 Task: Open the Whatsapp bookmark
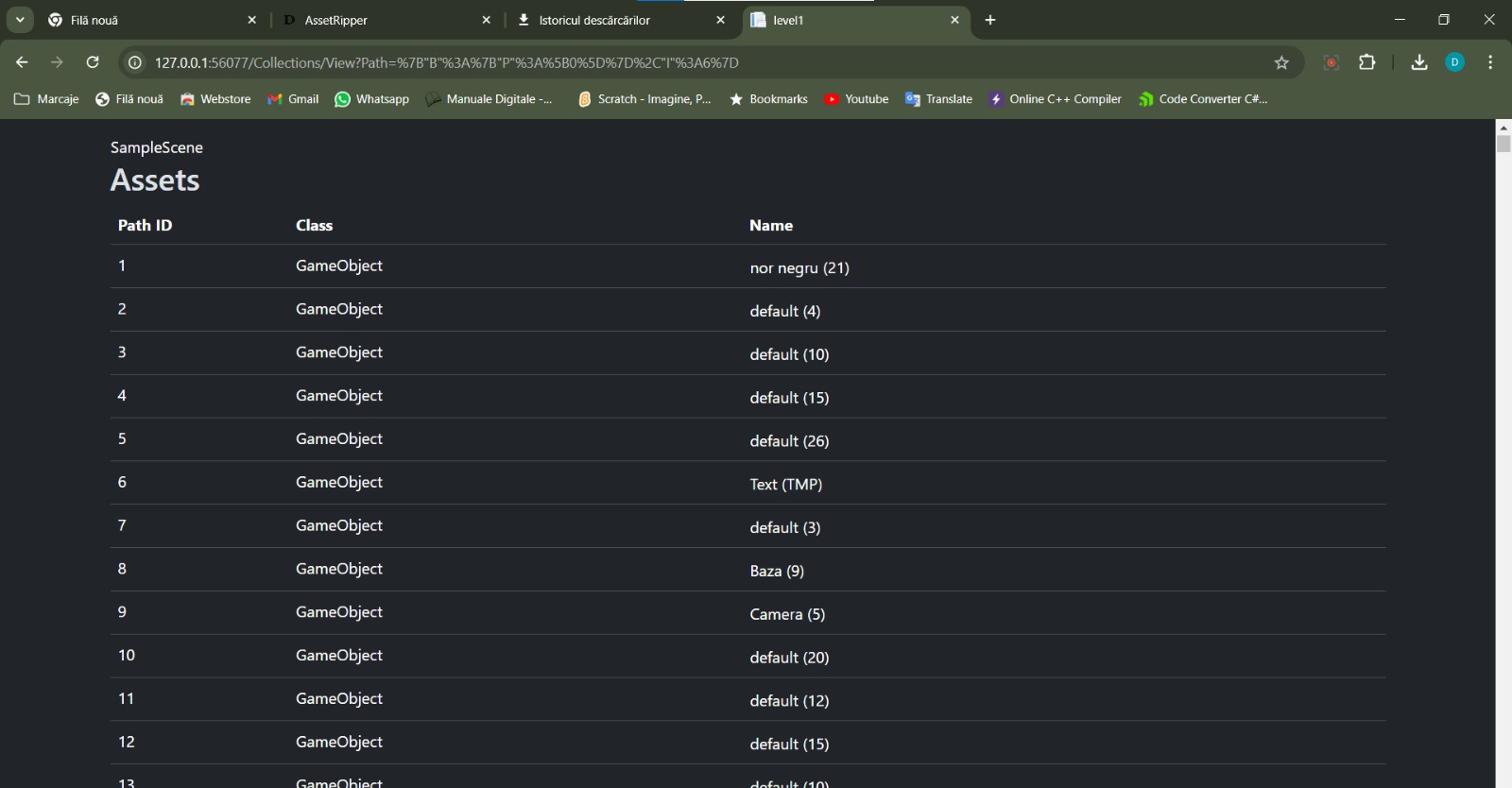coord(371,99)
